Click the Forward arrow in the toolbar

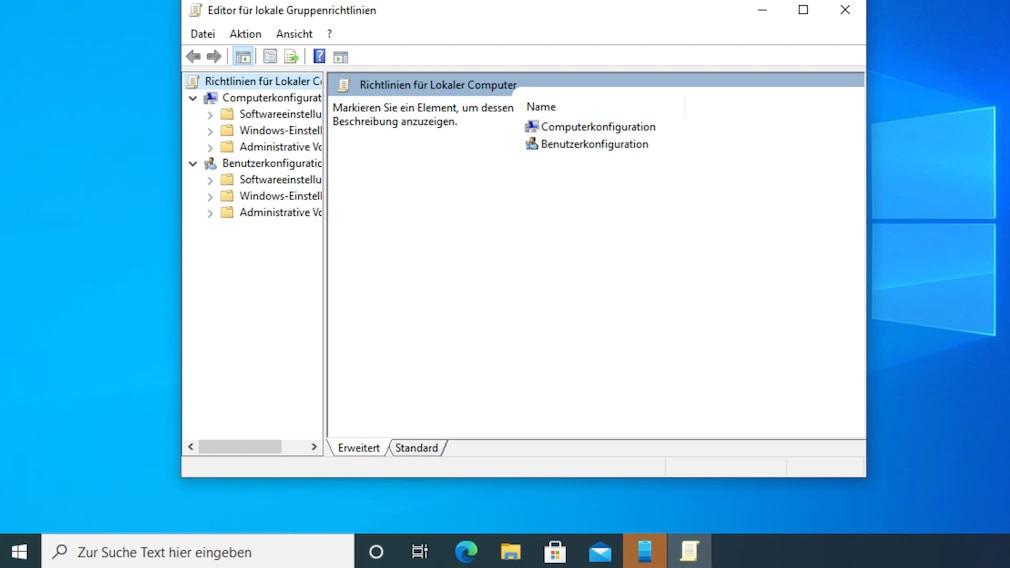coord(214,57)
